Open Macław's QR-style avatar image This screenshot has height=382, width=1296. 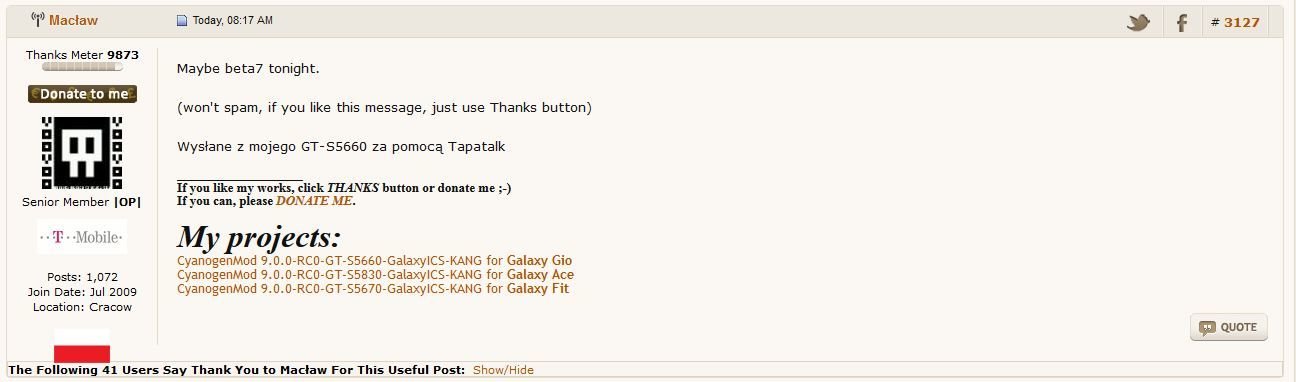click(x=82, y=153)
